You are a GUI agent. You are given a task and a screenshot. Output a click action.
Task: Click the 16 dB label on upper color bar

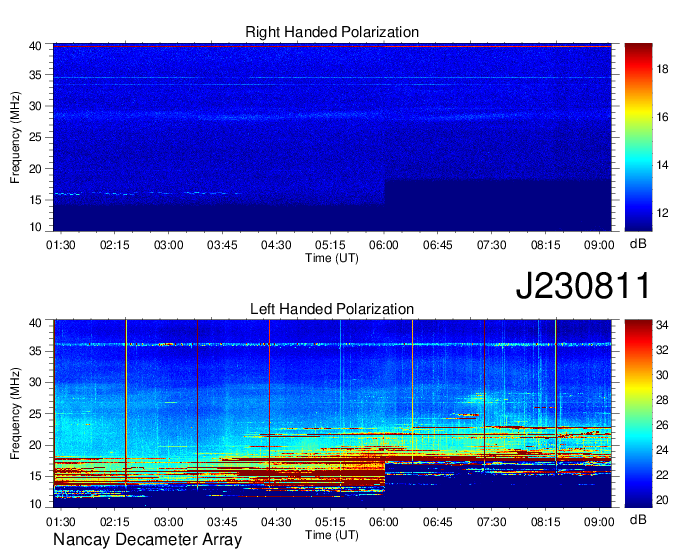pos(662,117)
